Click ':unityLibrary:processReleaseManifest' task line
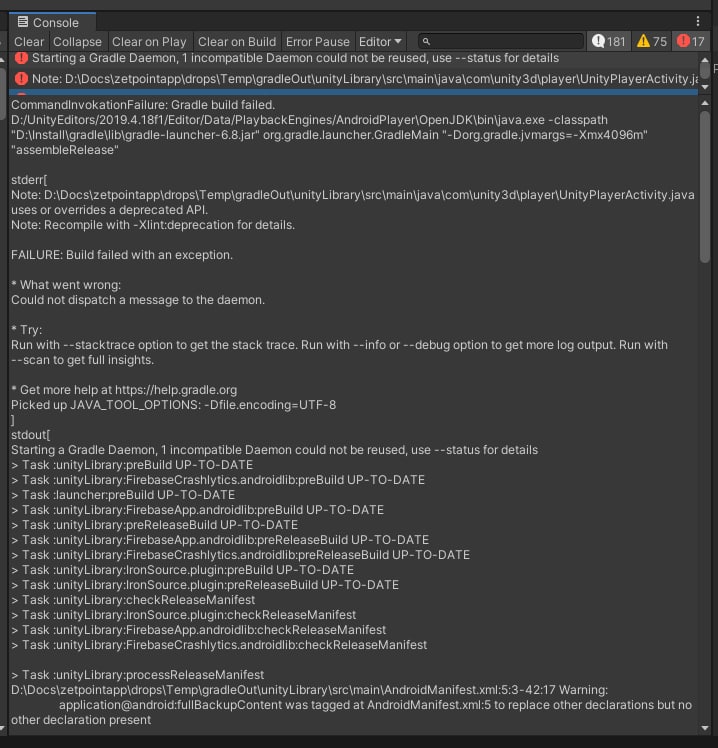The image size is (718, 748). point(137,675)
